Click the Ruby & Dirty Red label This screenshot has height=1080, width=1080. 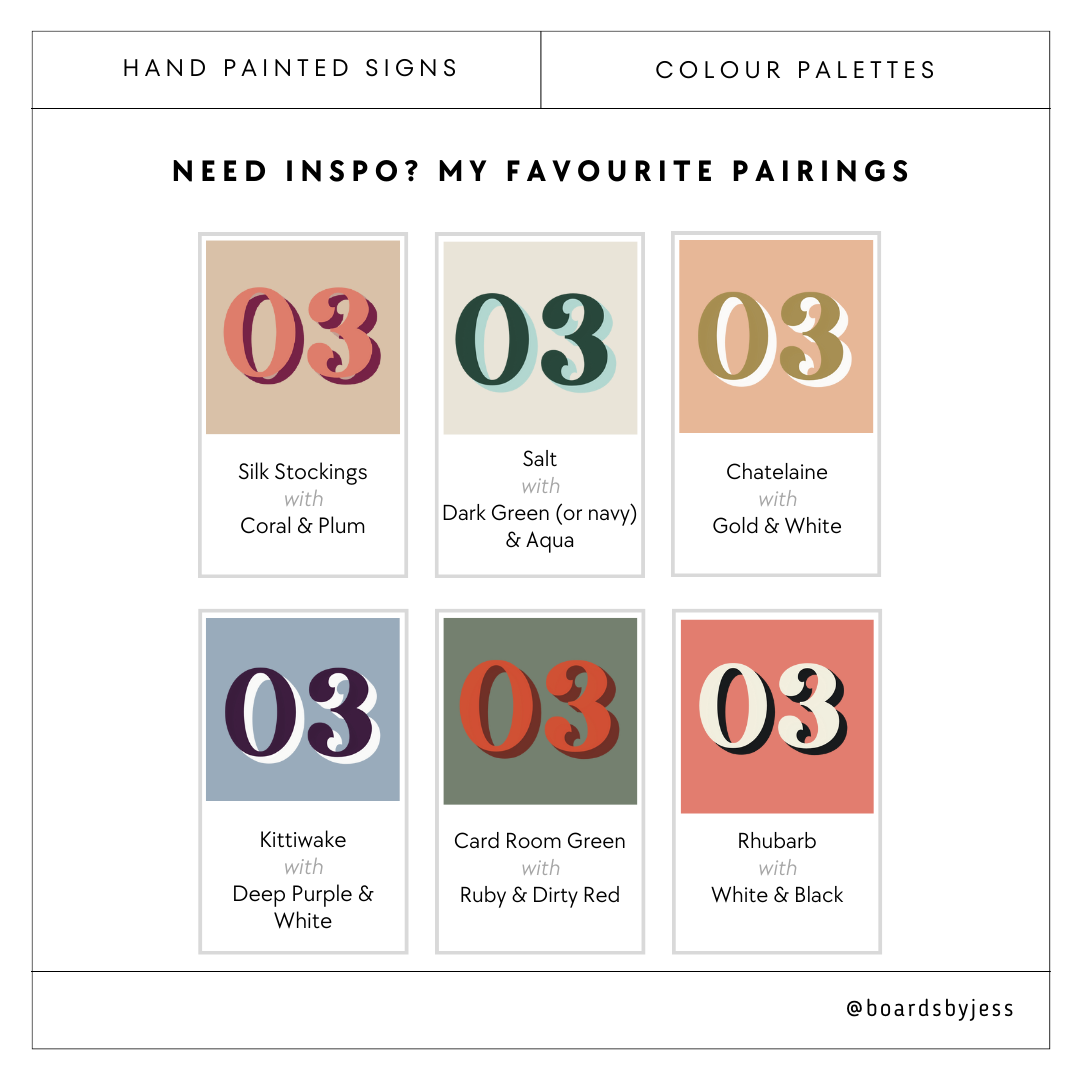540,895
